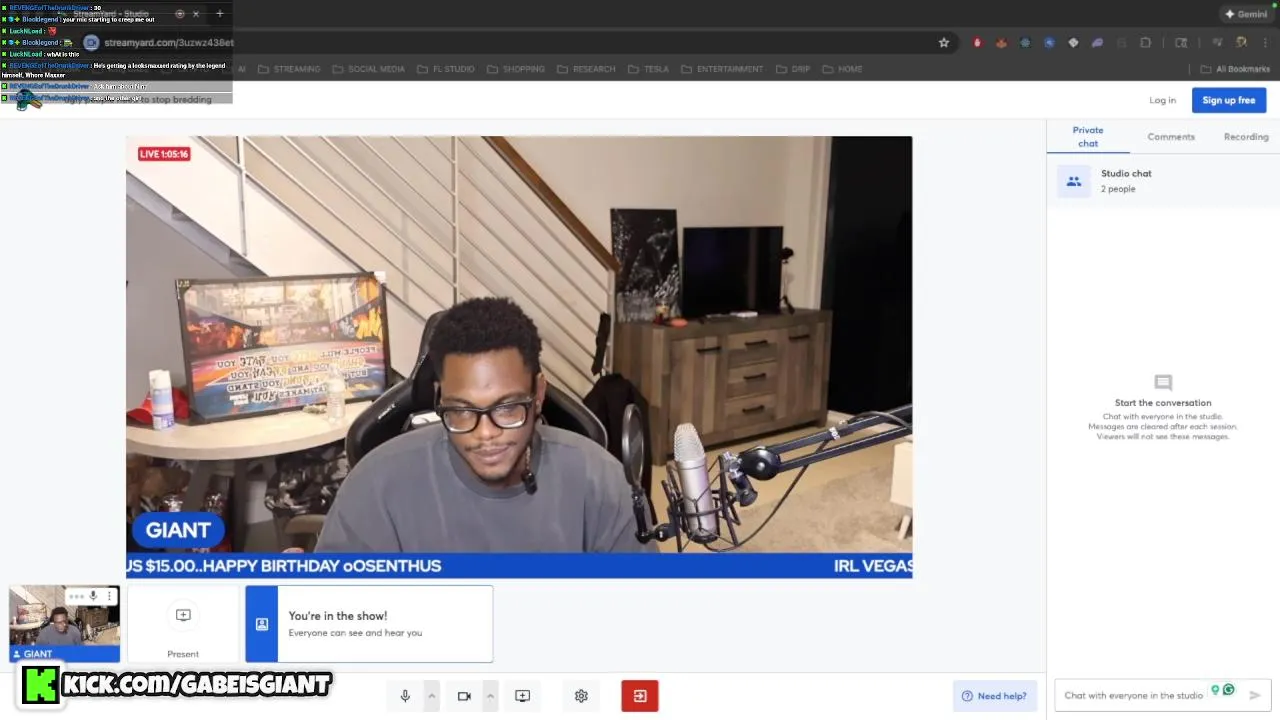Image resolution: width=1280 pixels, height=720 pixels.
Task: Bookmark this page with the star icon
Action: (943, 43)
